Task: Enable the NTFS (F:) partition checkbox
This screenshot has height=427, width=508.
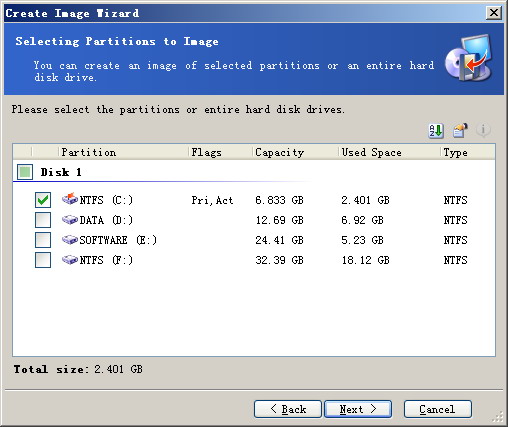Action: (43, 260)
